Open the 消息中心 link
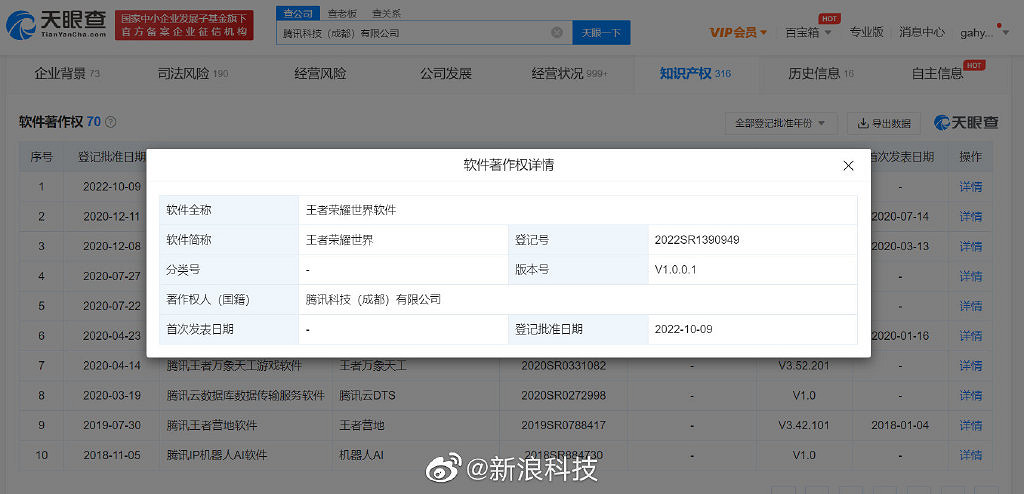 [921, 31]
